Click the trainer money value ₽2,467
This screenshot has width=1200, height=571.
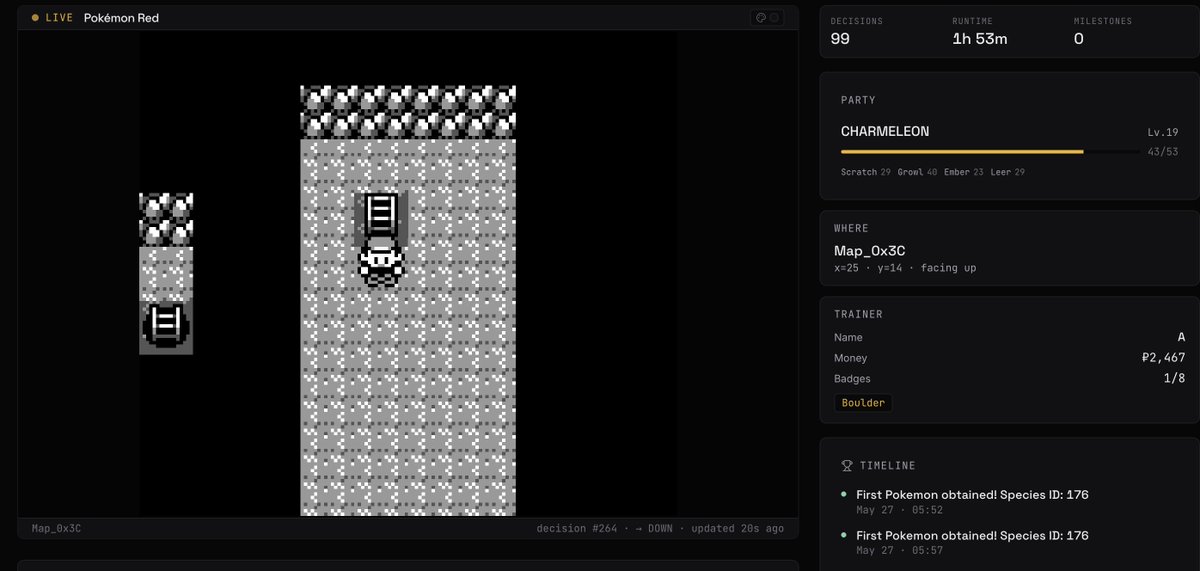[1163, 358]
